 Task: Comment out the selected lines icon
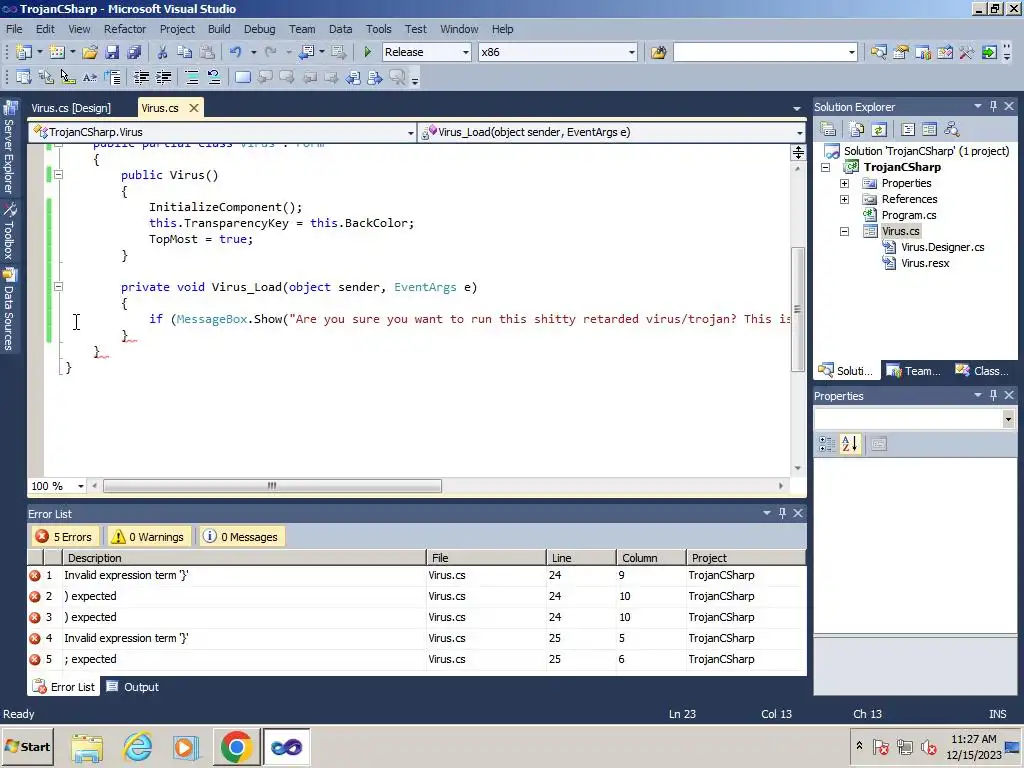(192, 78)
